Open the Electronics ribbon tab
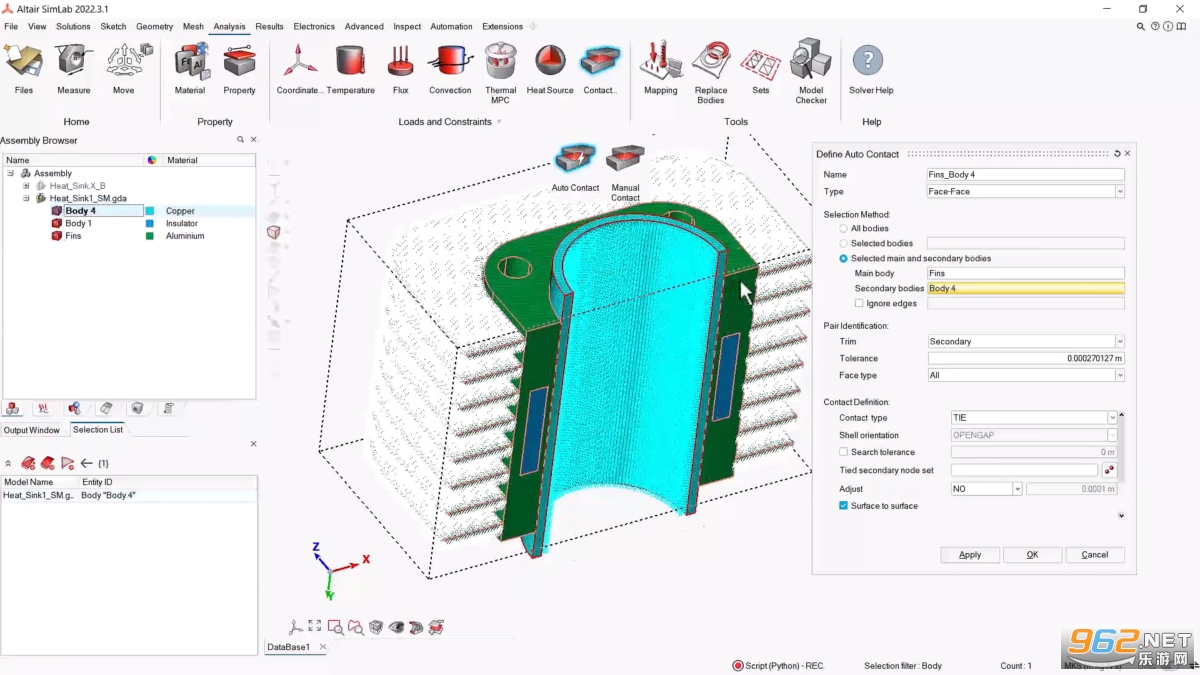 point(314,27)
